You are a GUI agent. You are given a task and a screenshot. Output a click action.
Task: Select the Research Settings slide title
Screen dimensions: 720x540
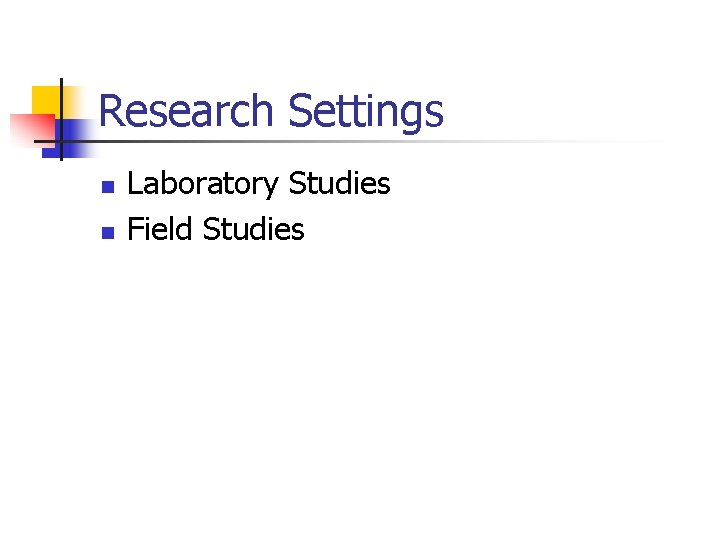271,111
